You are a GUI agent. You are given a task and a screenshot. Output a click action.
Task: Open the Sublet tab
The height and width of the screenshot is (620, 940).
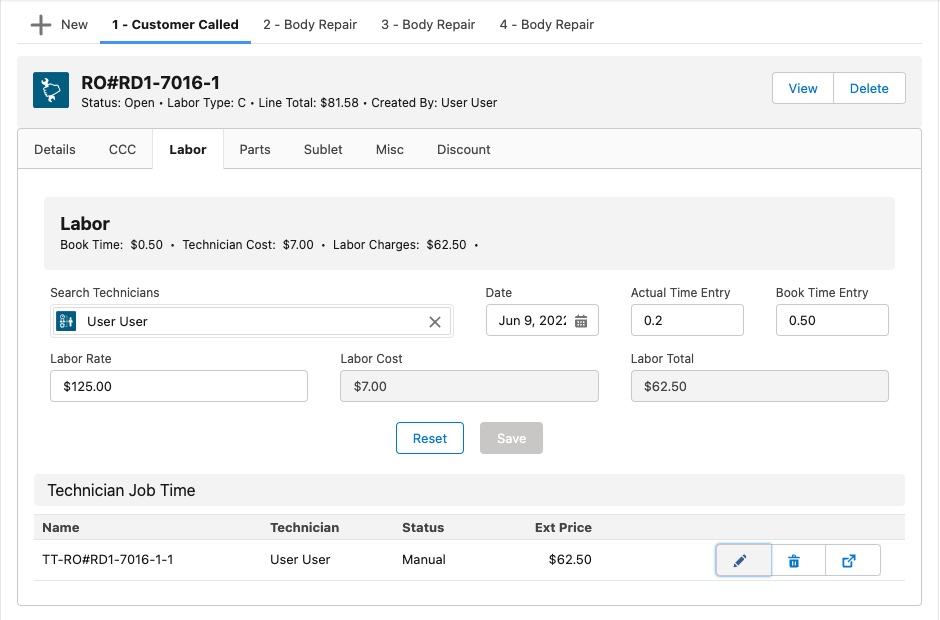(x=323, y=149)
